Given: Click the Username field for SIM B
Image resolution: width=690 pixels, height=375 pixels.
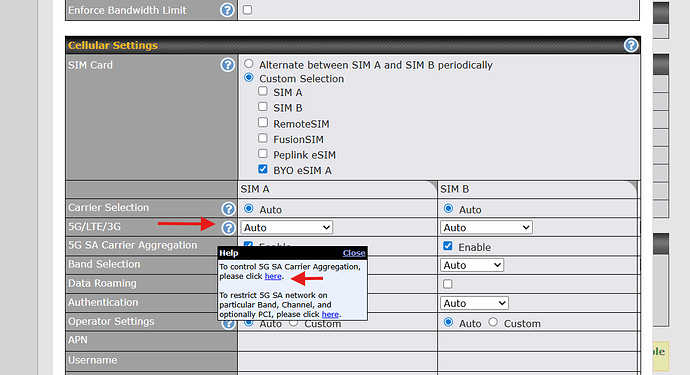Looking at the screenshot, I should [537, 361].
